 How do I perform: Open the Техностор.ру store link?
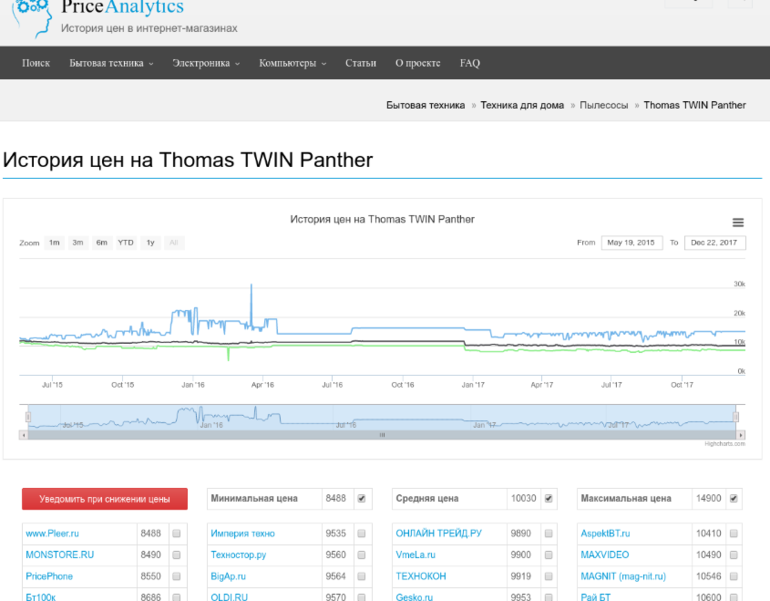tap(238, 555)
